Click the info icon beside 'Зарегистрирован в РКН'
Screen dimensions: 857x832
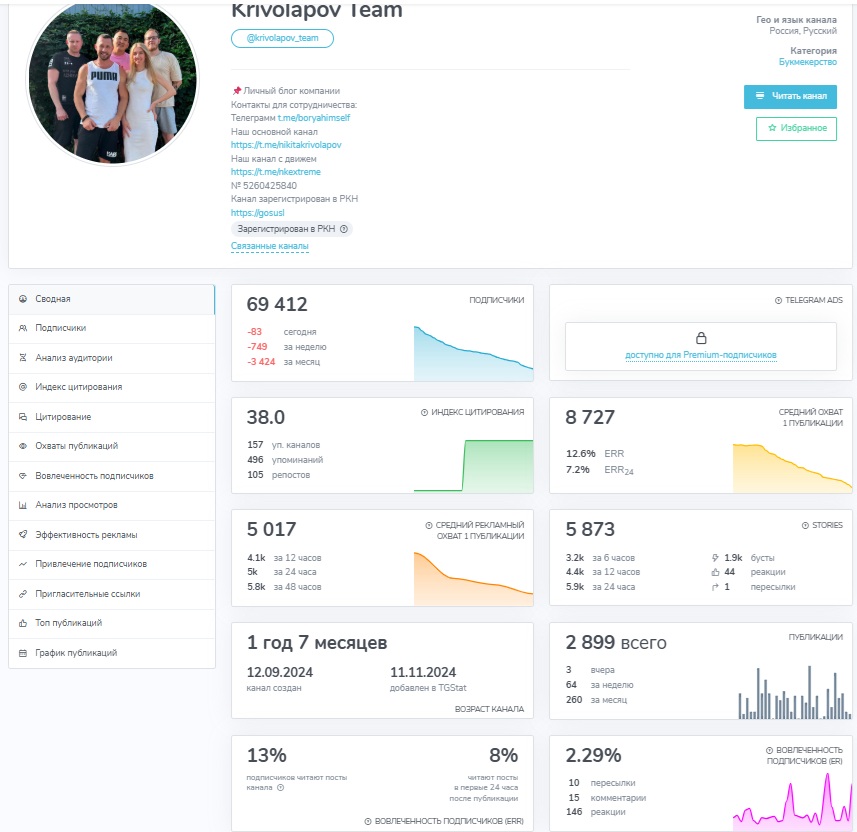pyautogui.click(x=344, y=229)
